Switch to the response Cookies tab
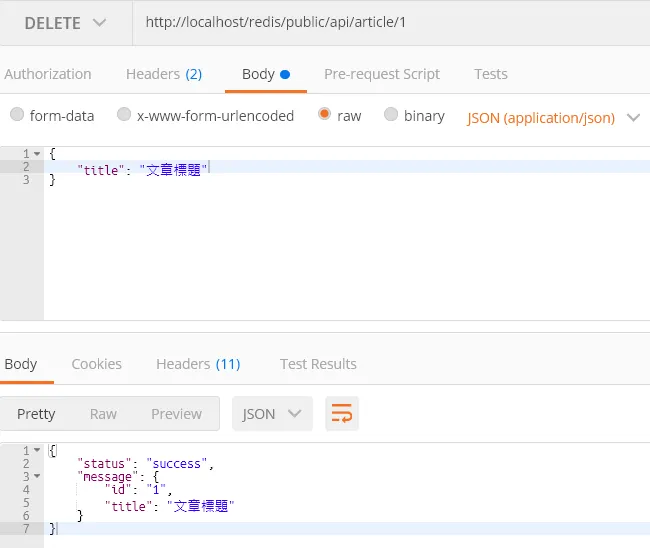Viewport: 650px width, 548px height. 97,364
